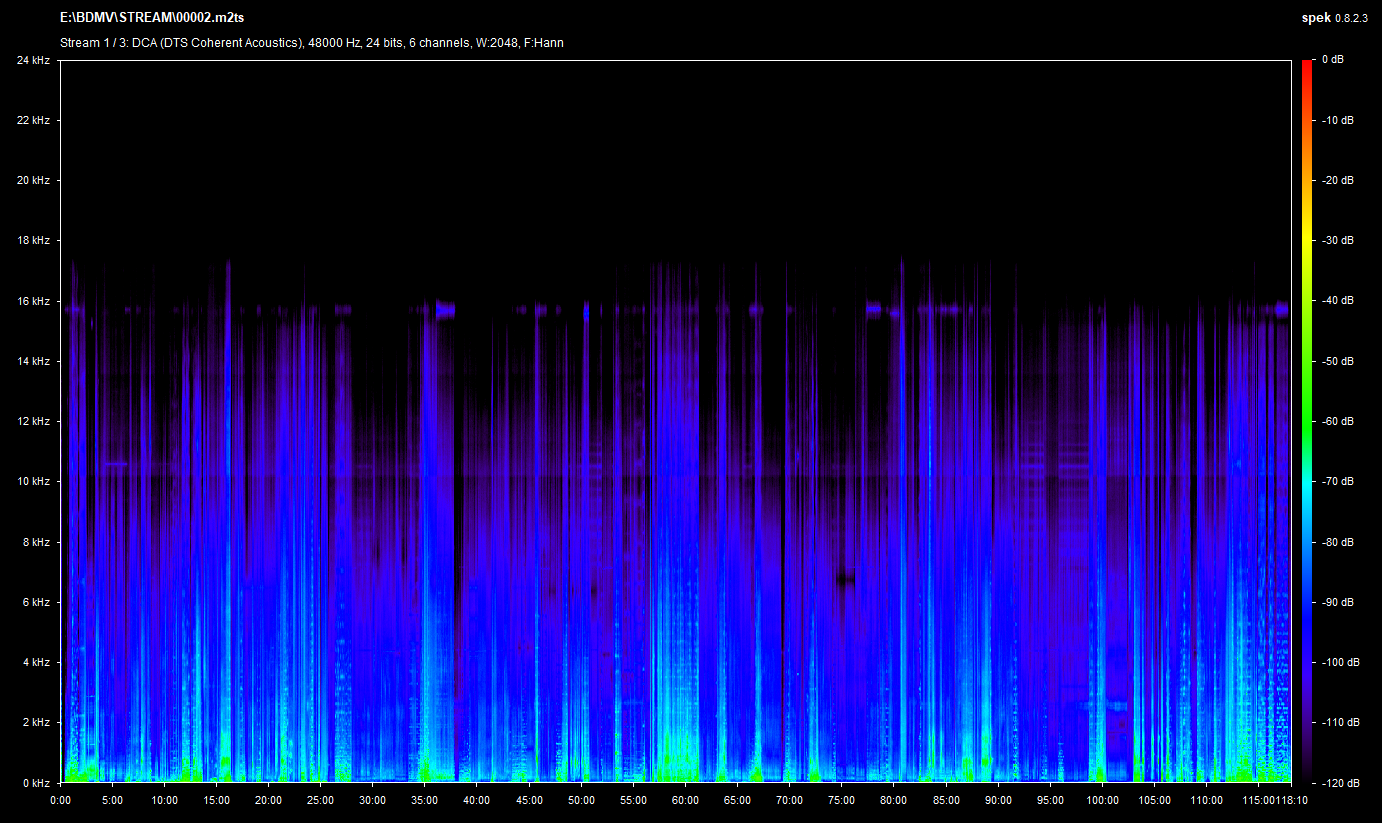Click the 0 dB scale label
Viewport: 1382px width, 823px height.
[x=1332, y=60]
